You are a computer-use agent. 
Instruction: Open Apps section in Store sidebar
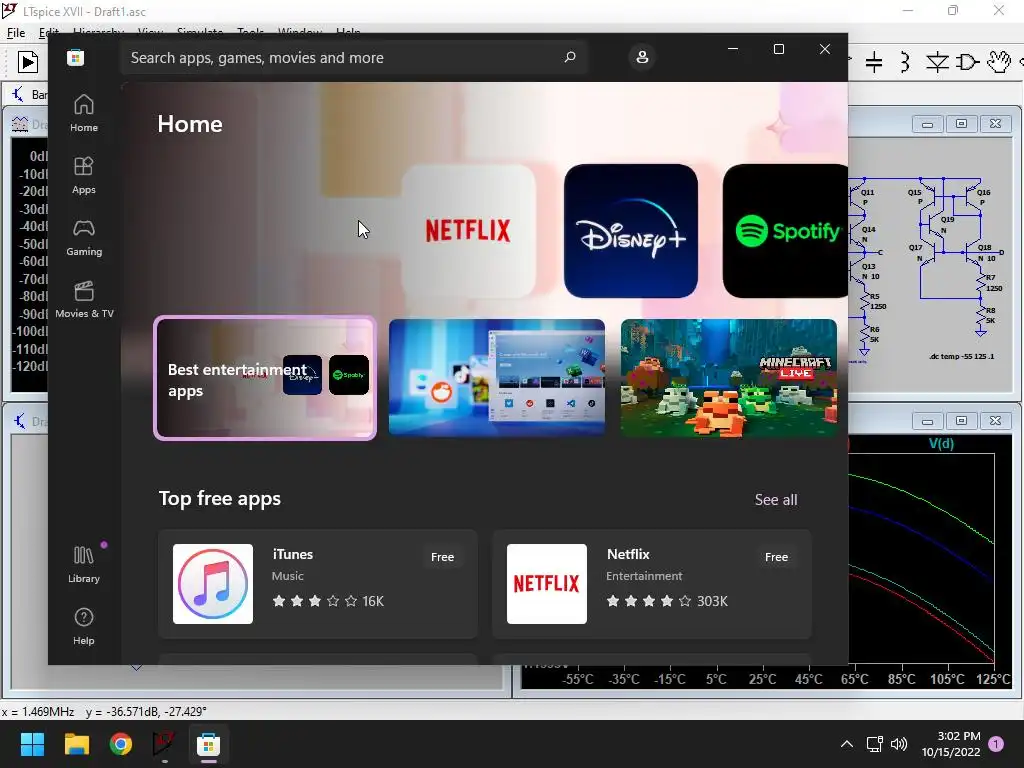84,175
